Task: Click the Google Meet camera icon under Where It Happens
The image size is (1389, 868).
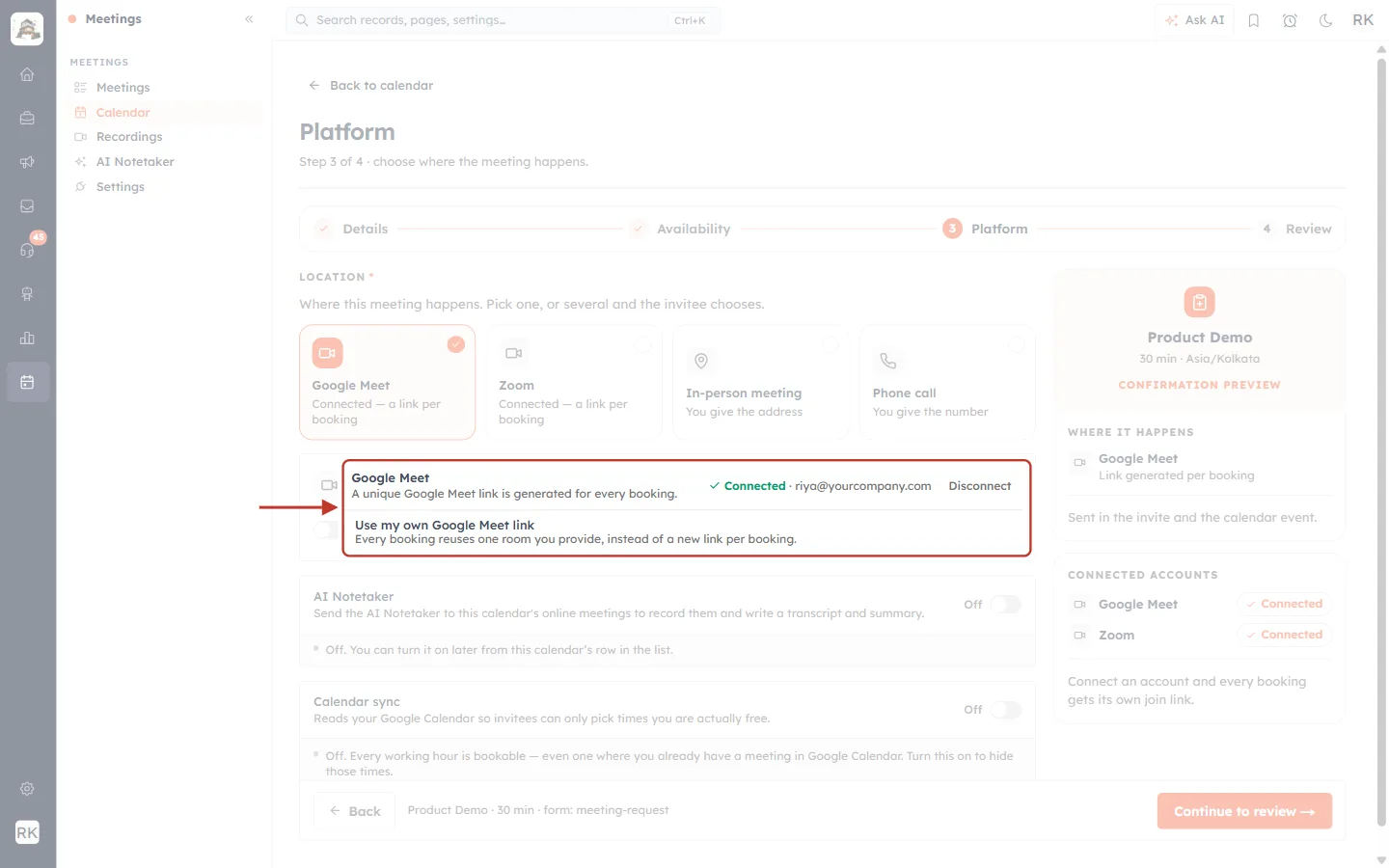Action: pos(1079,463)
